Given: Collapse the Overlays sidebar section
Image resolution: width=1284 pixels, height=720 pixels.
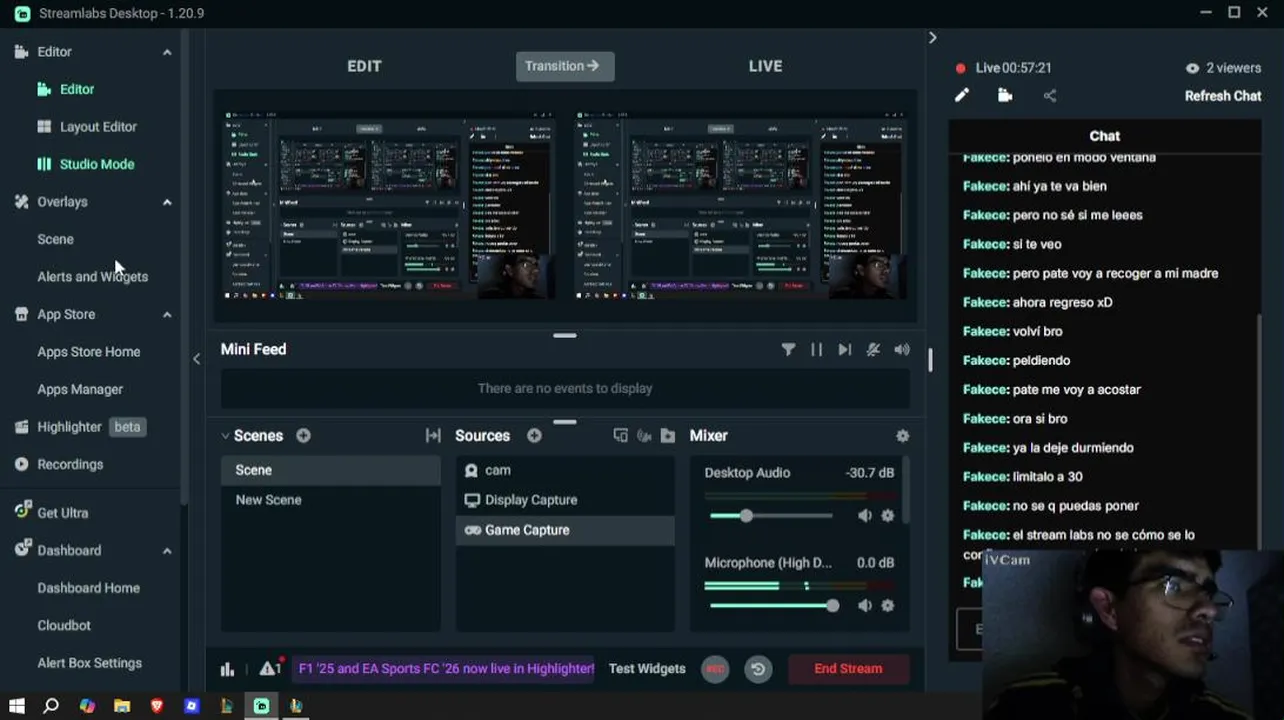Looking at the screenshot, I should [x=167, y=202].
